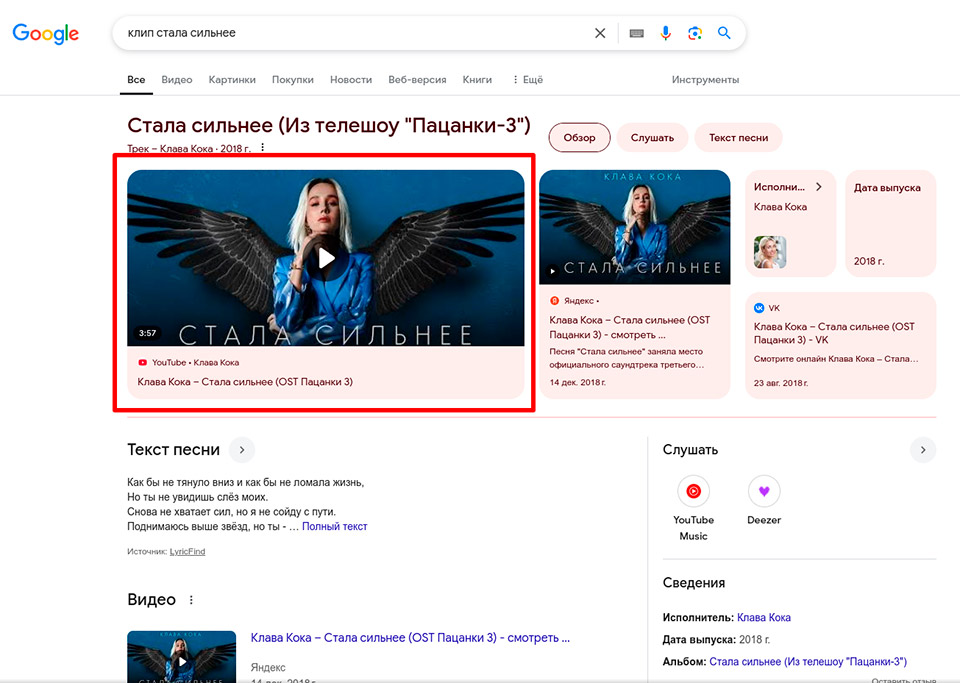Screen dimensions: 960x683
Task: Open YouTube Music listening option
Action: click(693, 508)
